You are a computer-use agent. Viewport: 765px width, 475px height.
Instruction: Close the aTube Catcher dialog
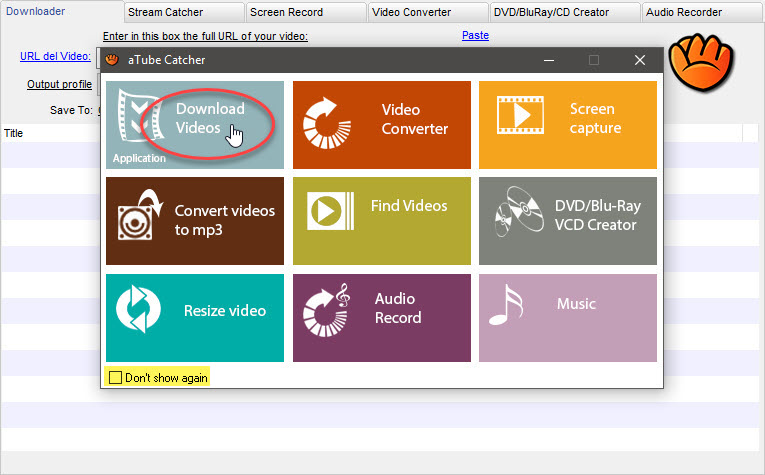pyautogui.click(x=640, y=60)
